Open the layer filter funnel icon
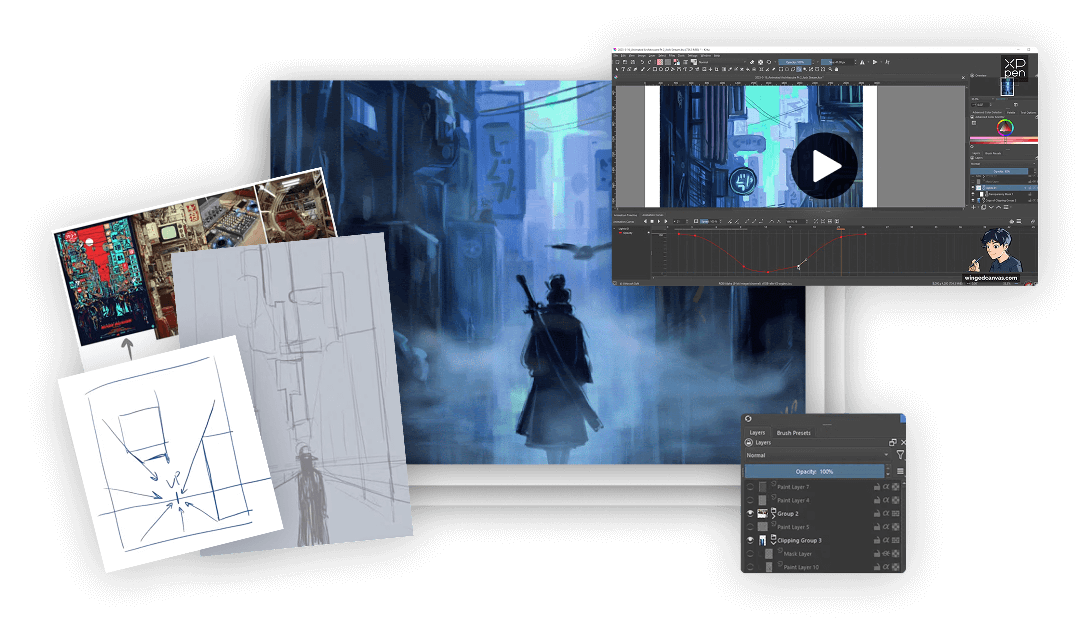 click(x=901, y=455)
